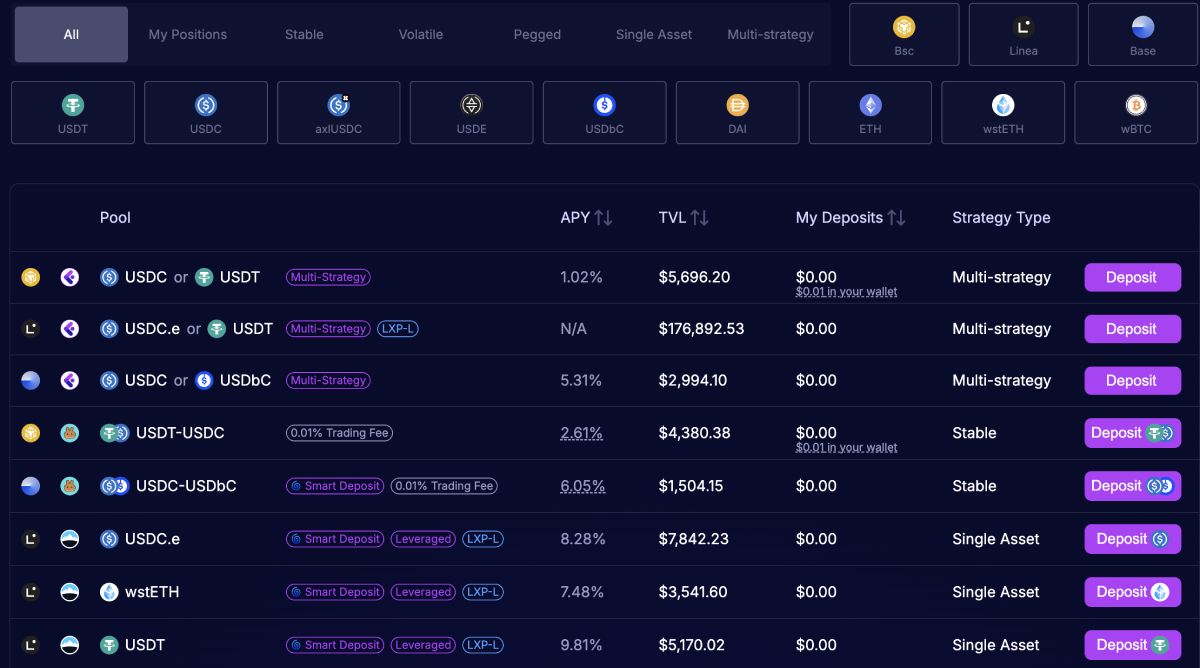Select the Multi-strategy filter tab

770,34
